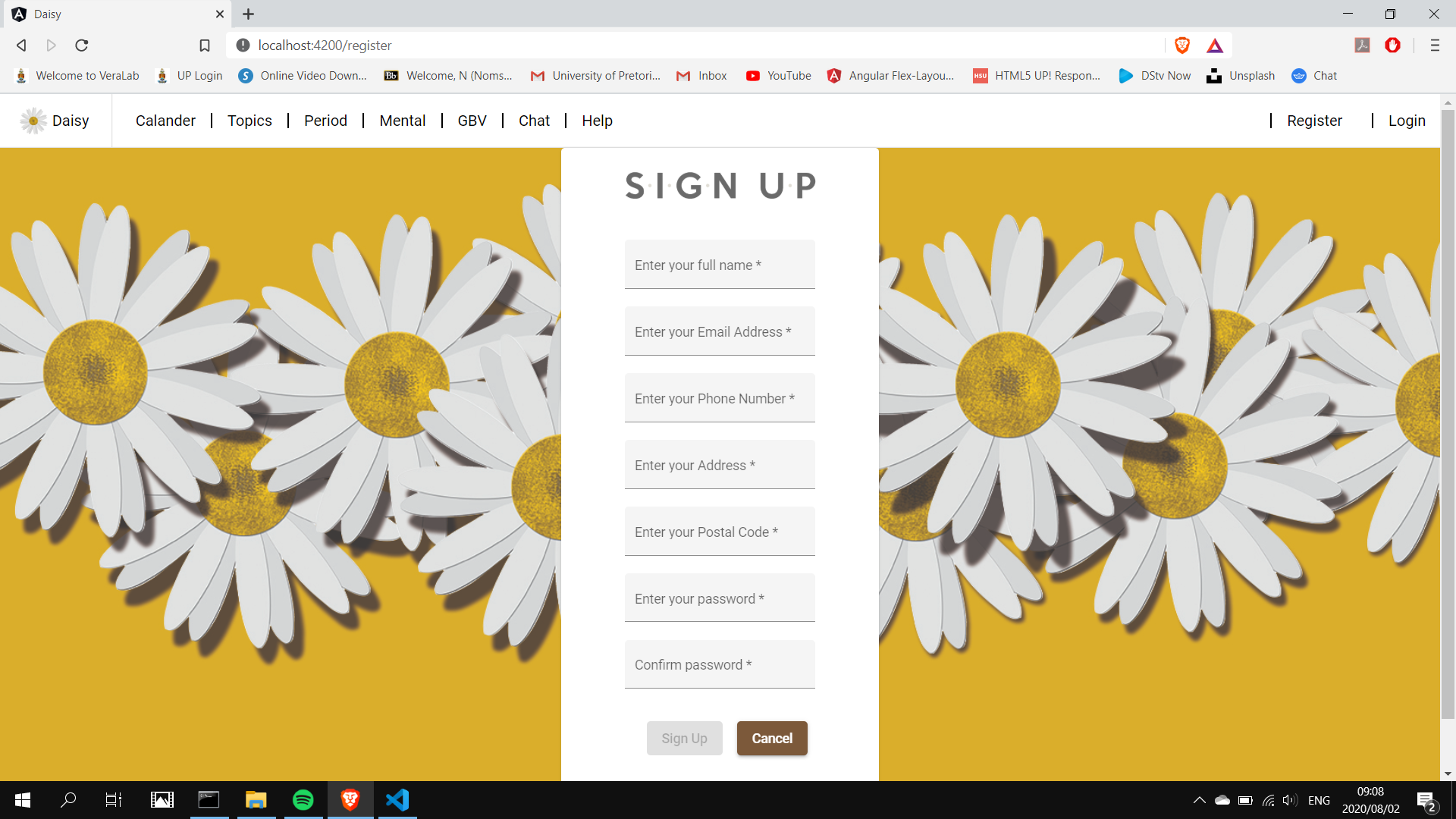Click the Confirm password field
The width and height of the screenshot is (1456, 819).
(720, 664)
